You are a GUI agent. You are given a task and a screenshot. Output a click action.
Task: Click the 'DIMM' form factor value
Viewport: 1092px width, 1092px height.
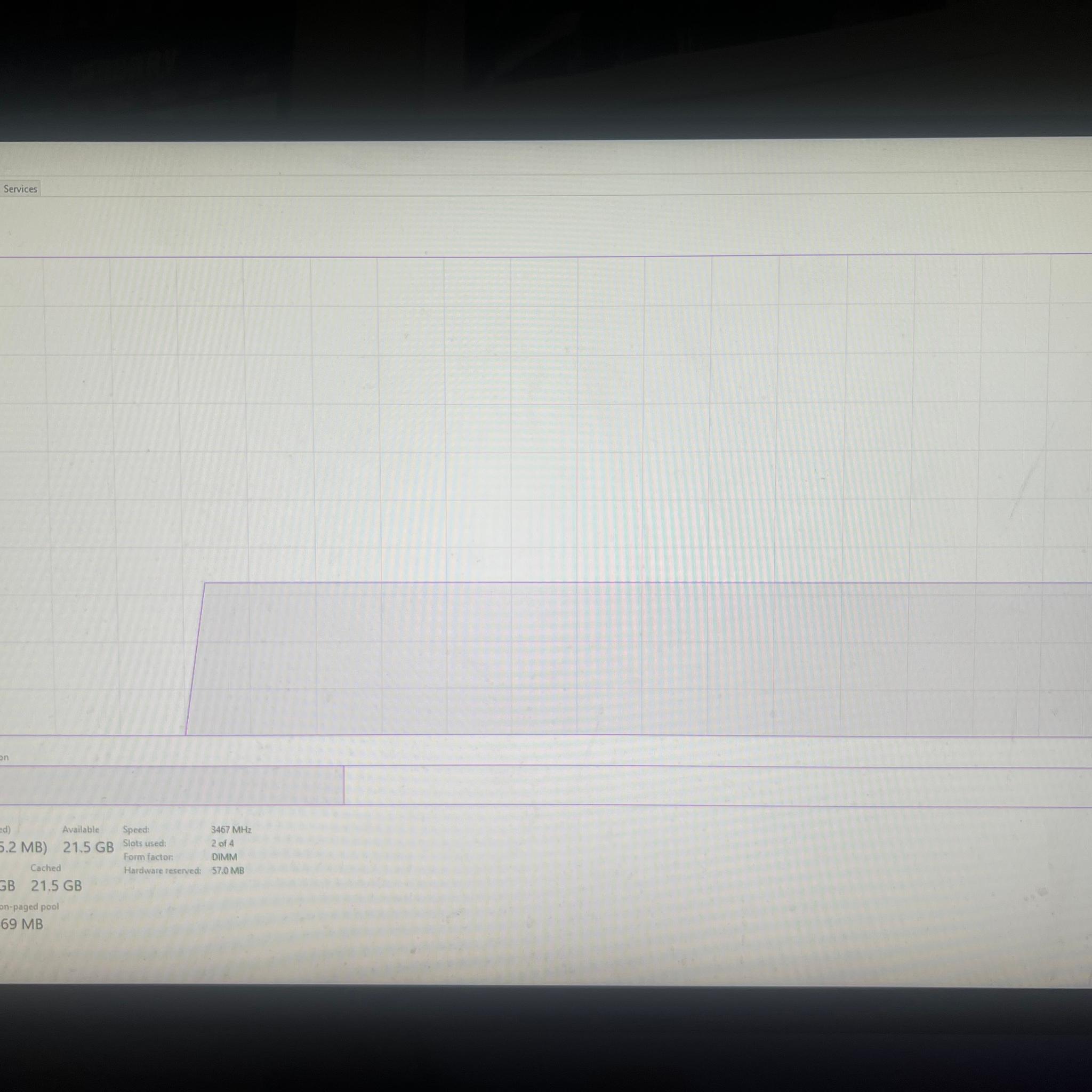pos(224,857)
